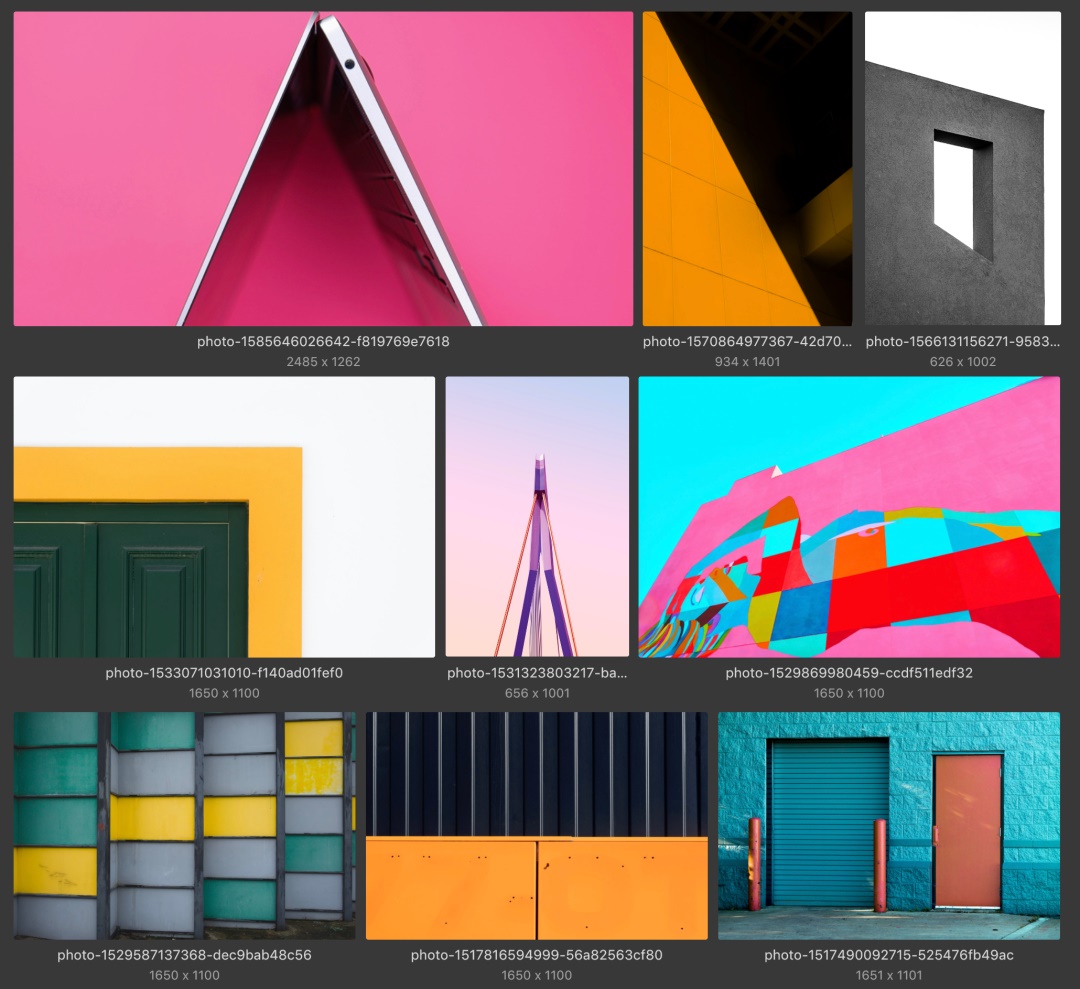Click filename photo-1517490092715-525476fb49ac

(889, 955)
